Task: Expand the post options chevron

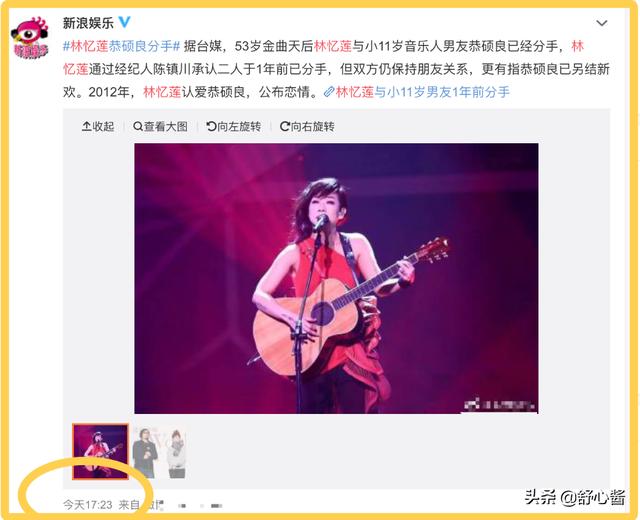Action: pos(602,23)
